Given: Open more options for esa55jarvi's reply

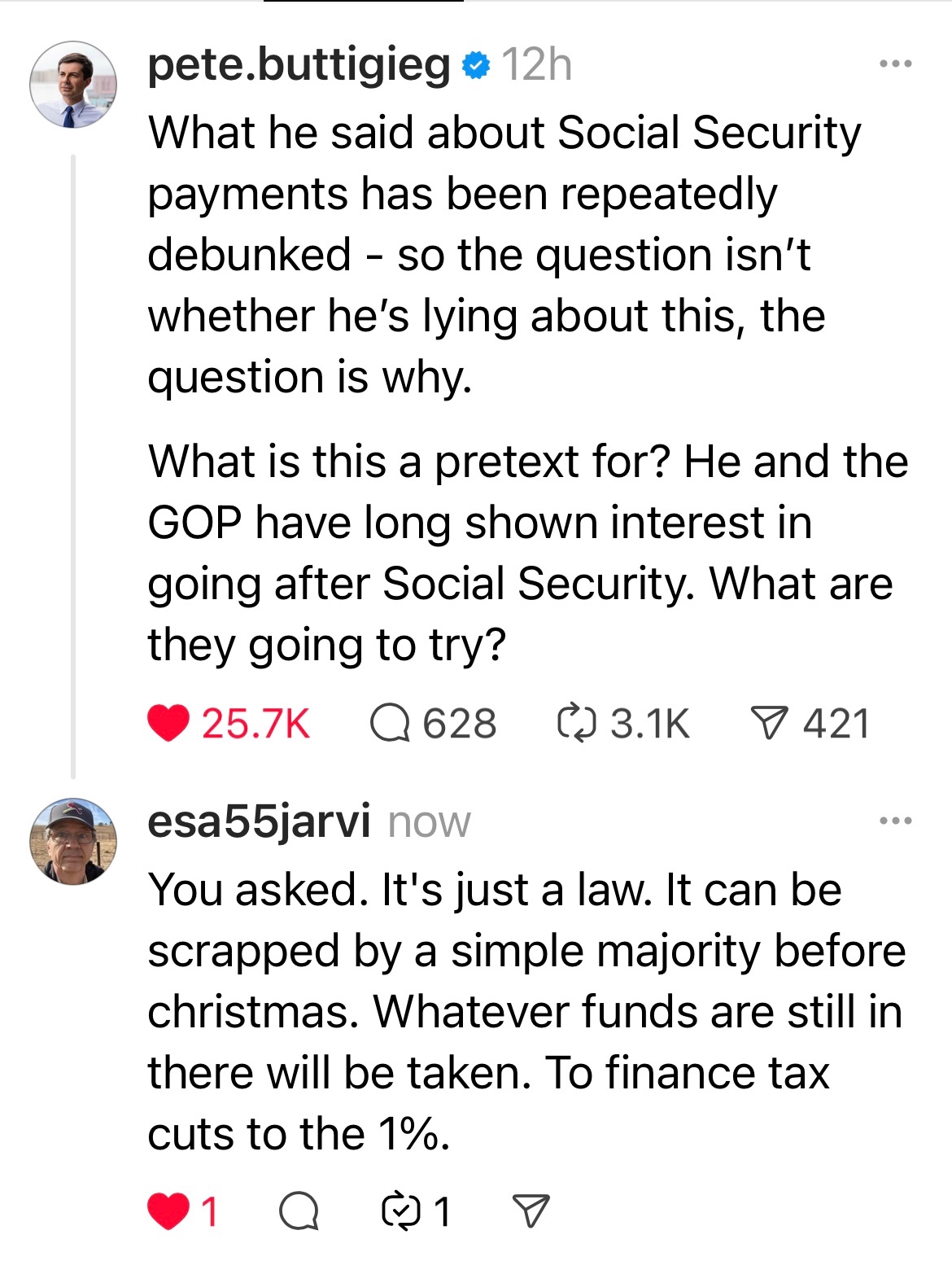Looking at the screenshot, I should [x=896, y=821].
